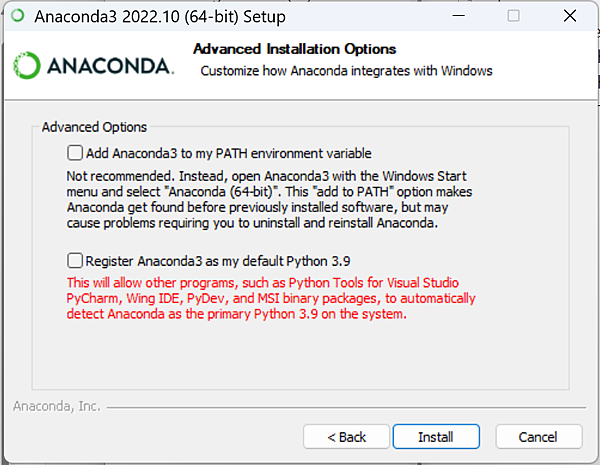The width and height of the screenshot is (600, 465).
Task: Abort setup using the Cancel button
Action: [x=539, y=436]
